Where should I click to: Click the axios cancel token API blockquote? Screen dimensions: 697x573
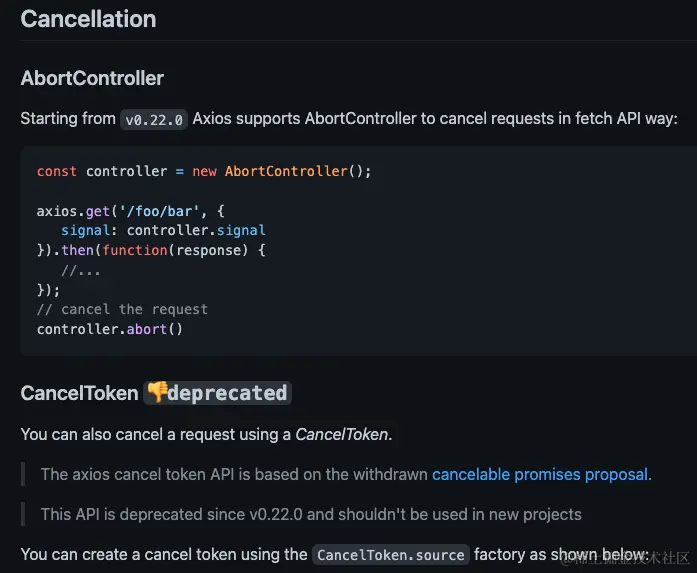point(346,475)
